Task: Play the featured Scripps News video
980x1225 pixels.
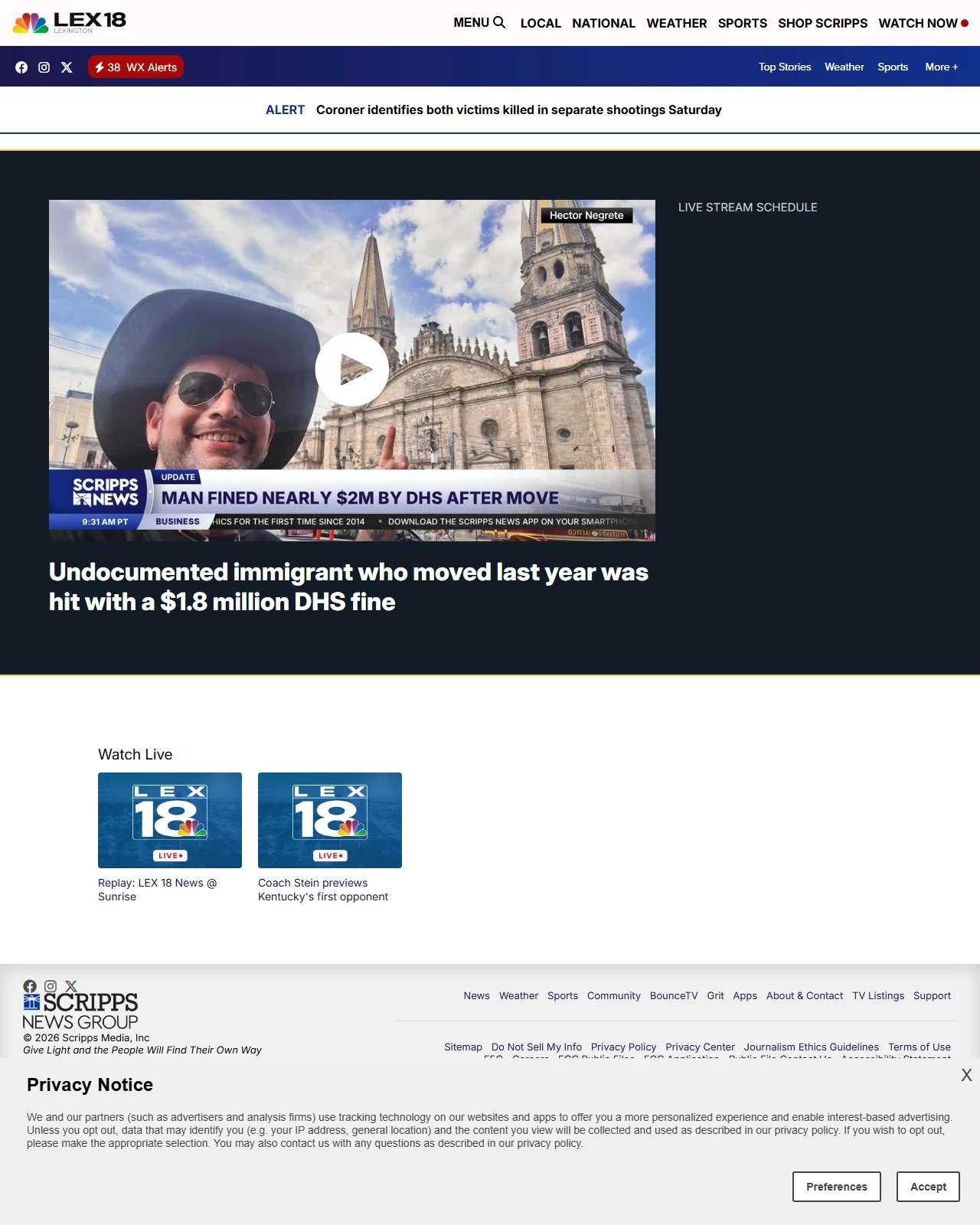Action: [x=352, y=369]
